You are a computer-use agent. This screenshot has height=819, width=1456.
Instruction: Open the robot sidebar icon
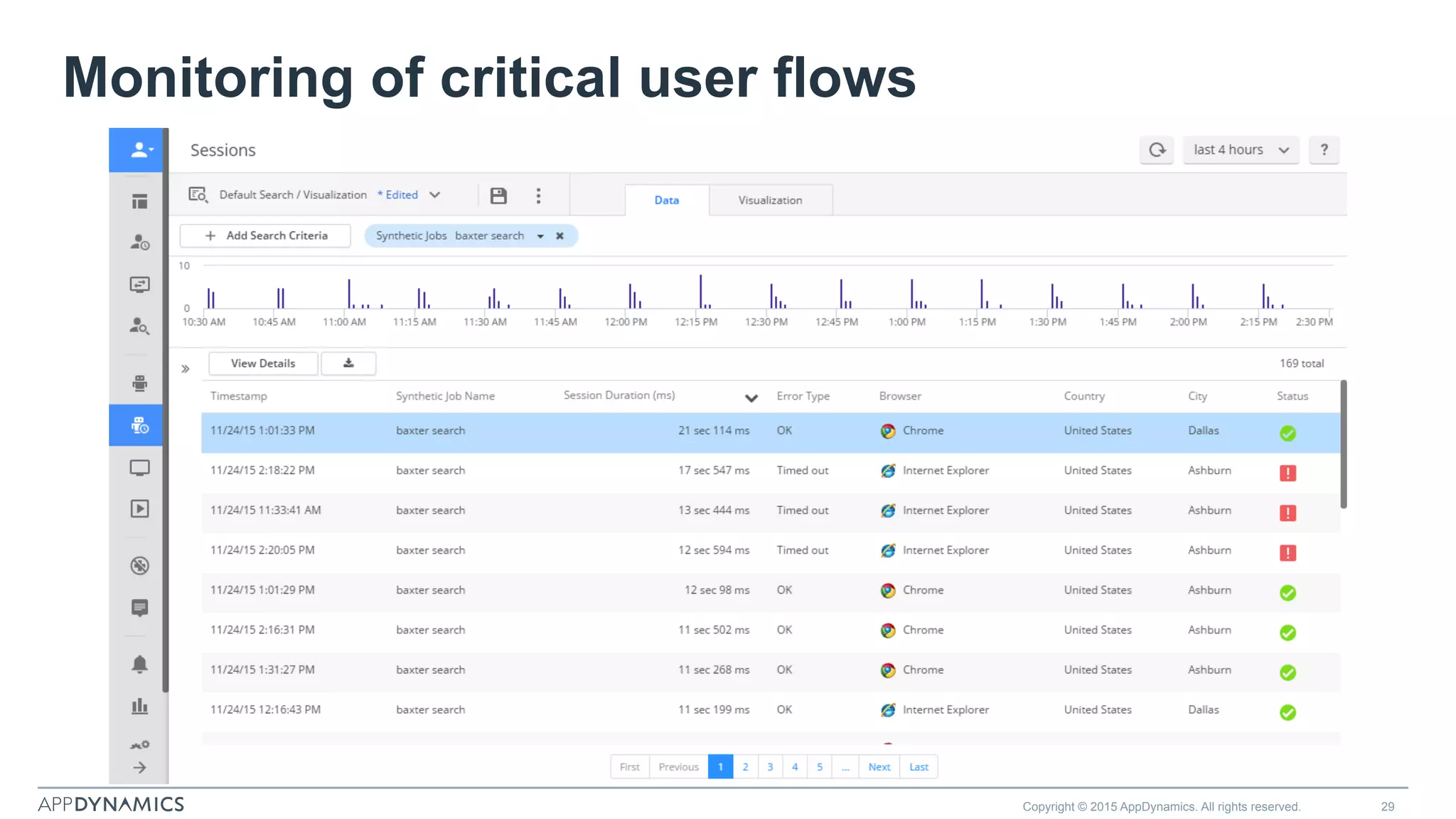pos(140,383)
